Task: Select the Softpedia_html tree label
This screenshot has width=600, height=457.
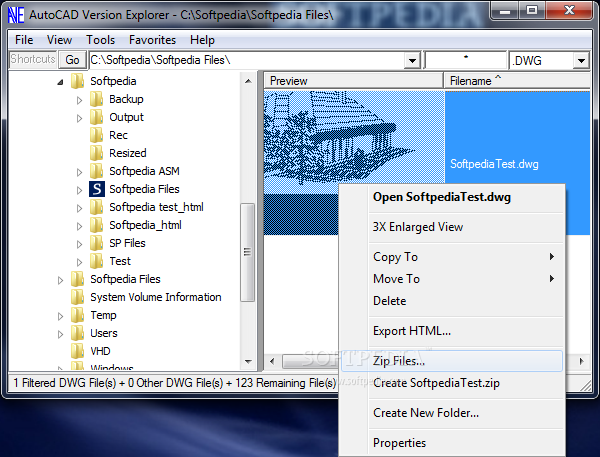Action: pyautogui.click(x=145, y=225)
